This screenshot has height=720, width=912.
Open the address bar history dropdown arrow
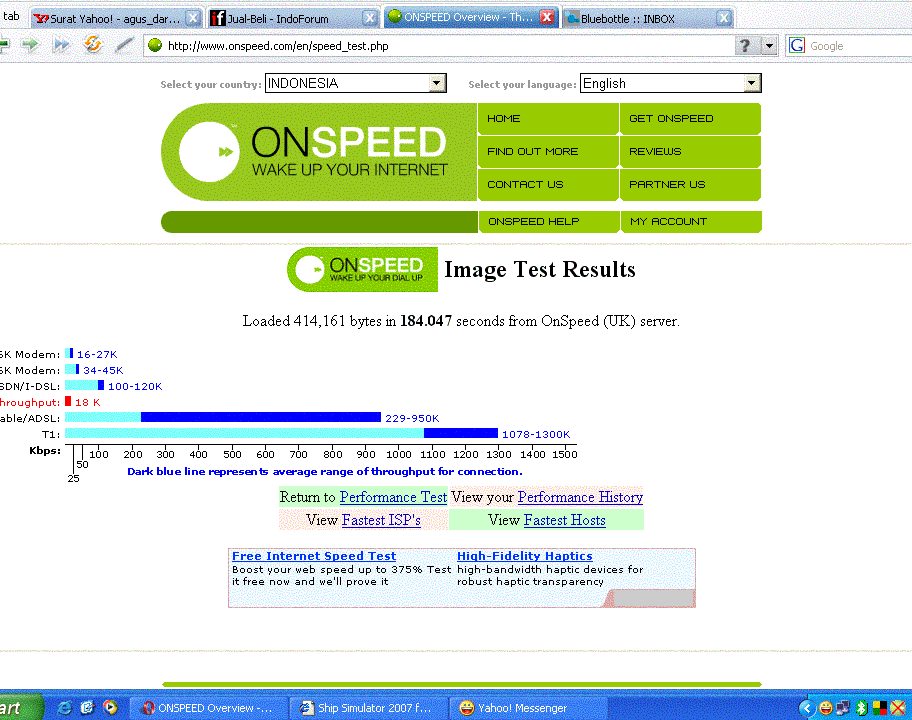pos(770,45)
